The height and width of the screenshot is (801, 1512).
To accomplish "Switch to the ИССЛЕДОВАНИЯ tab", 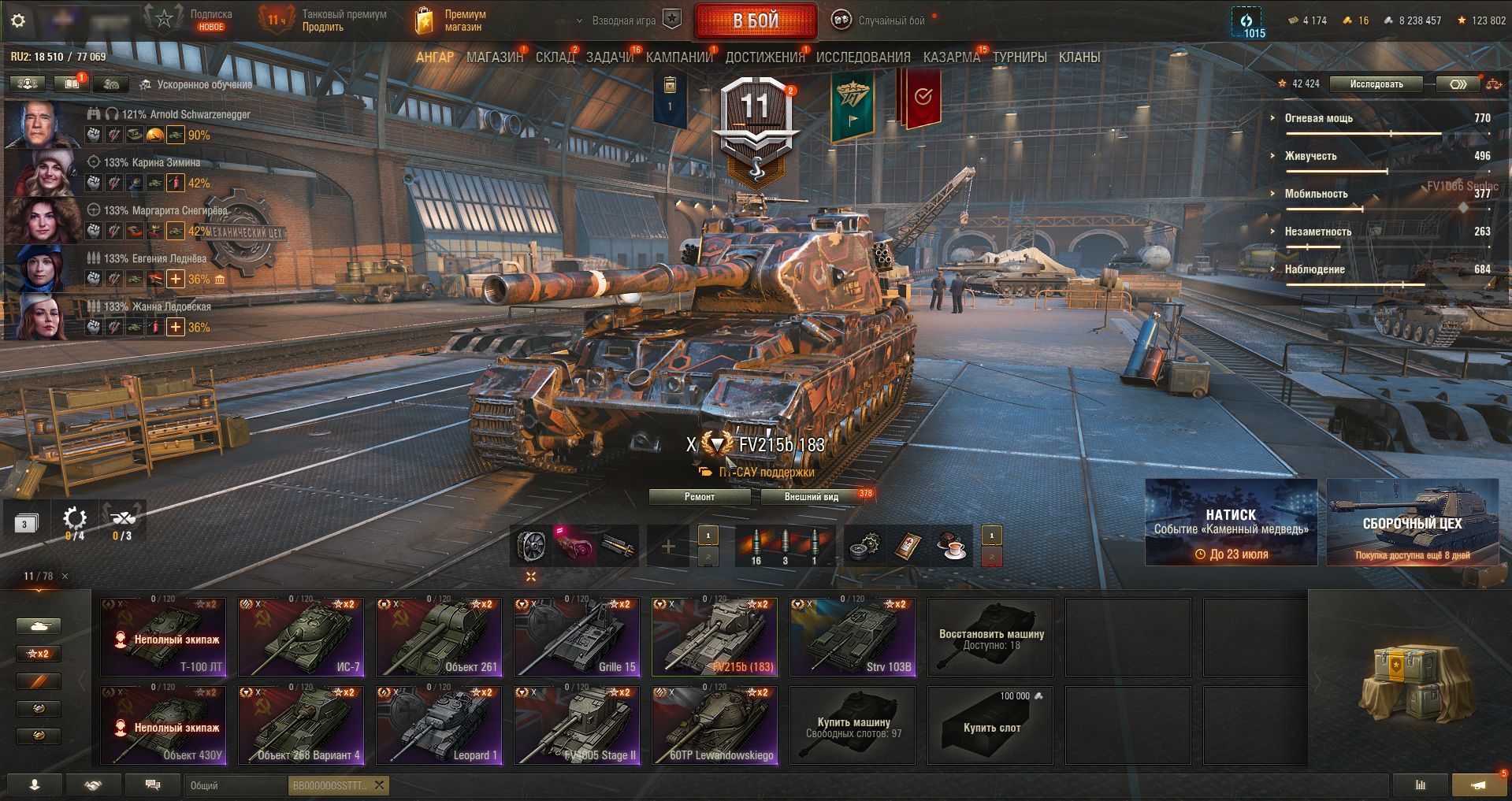I will tap(863, 57).
